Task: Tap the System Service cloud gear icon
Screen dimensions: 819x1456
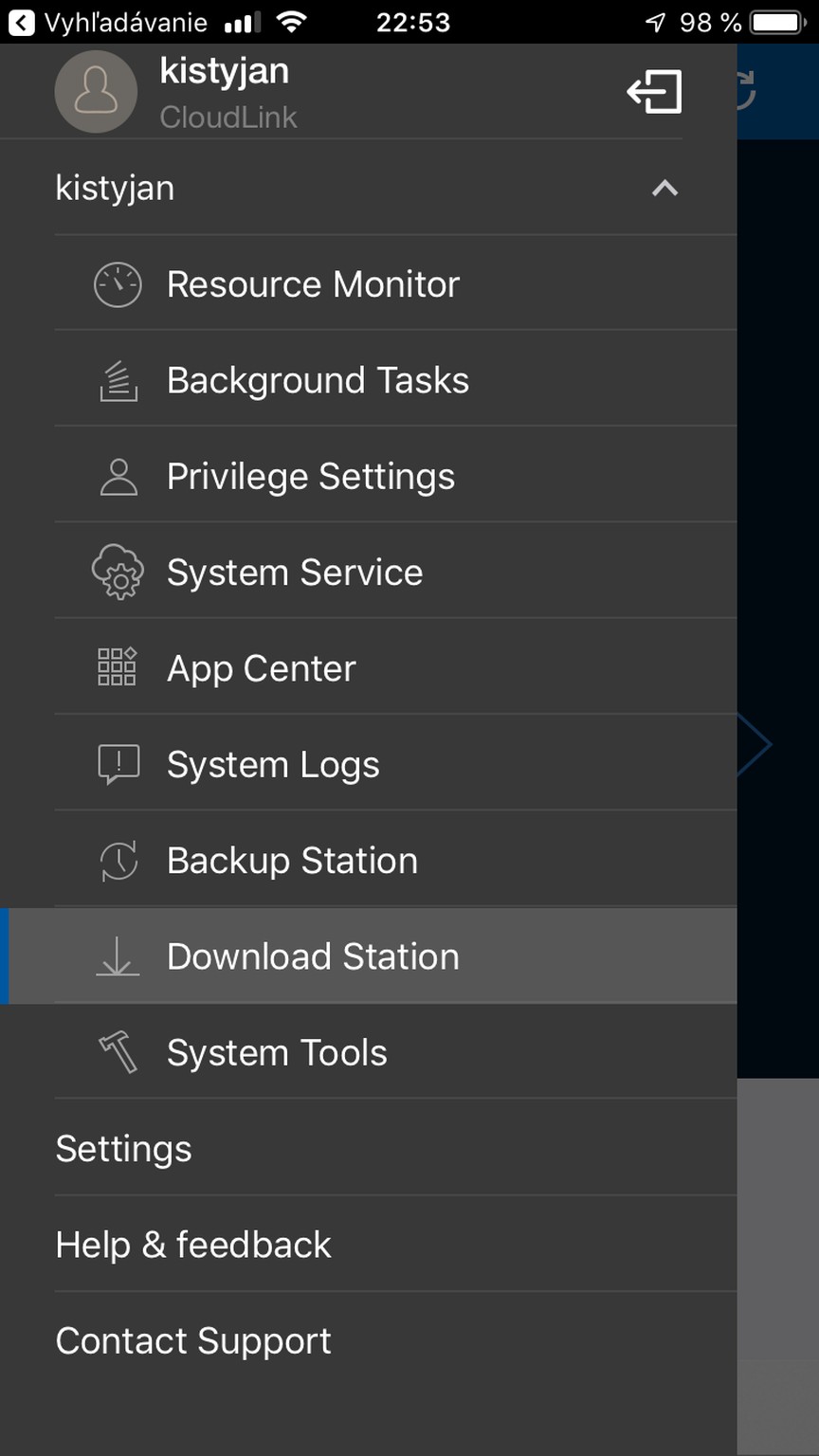Action: click(x=118, y=573)
